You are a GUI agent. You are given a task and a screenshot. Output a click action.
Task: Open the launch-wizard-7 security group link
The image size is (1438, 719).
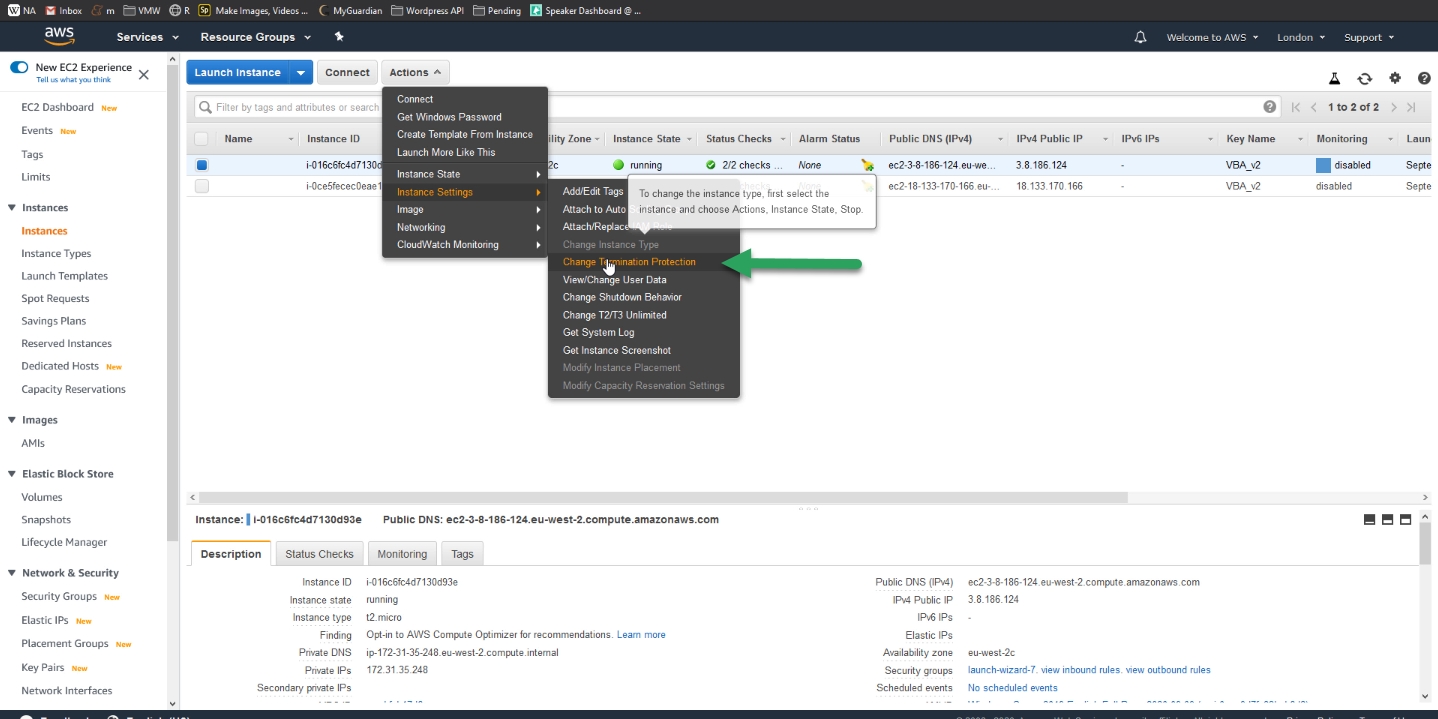coord(1003,670)
